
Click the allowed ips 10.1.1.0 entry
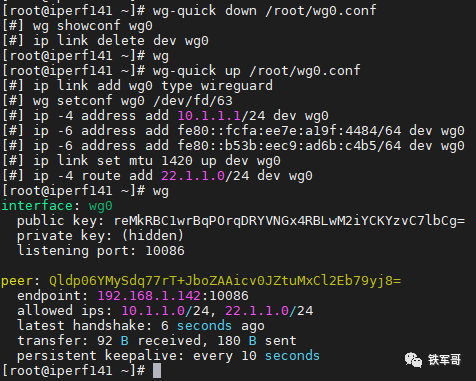tap(165, 311)
